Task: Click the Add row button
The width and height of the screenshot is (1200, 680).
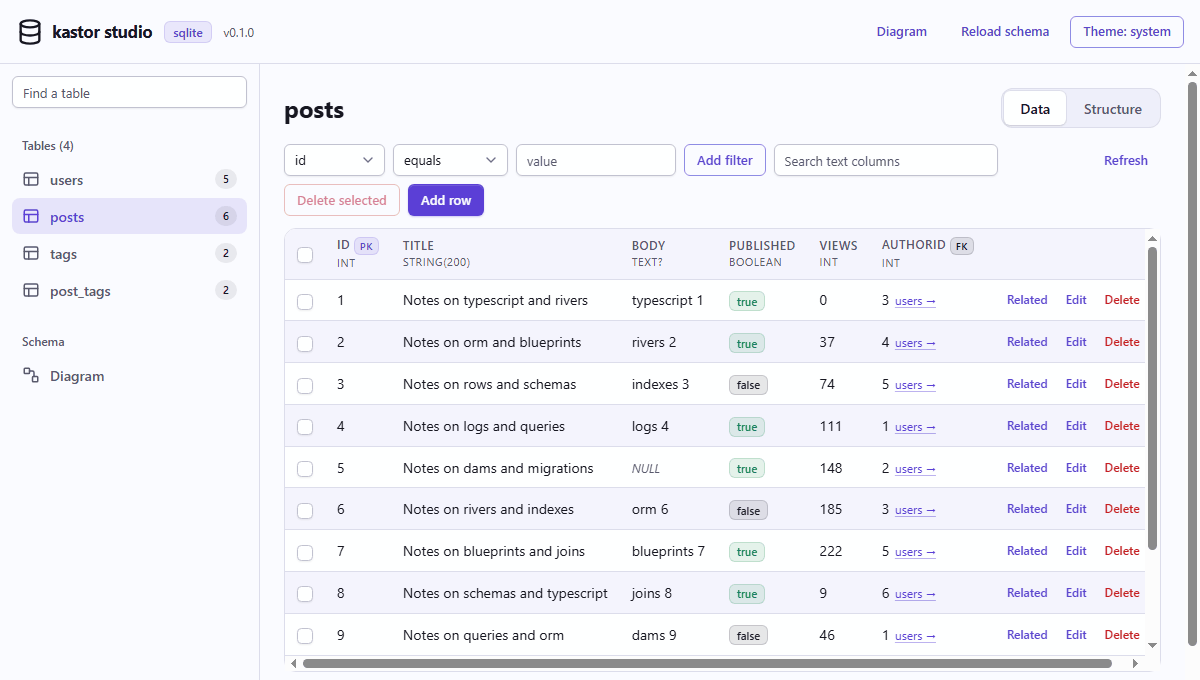Action: click(x=446, y=200)
